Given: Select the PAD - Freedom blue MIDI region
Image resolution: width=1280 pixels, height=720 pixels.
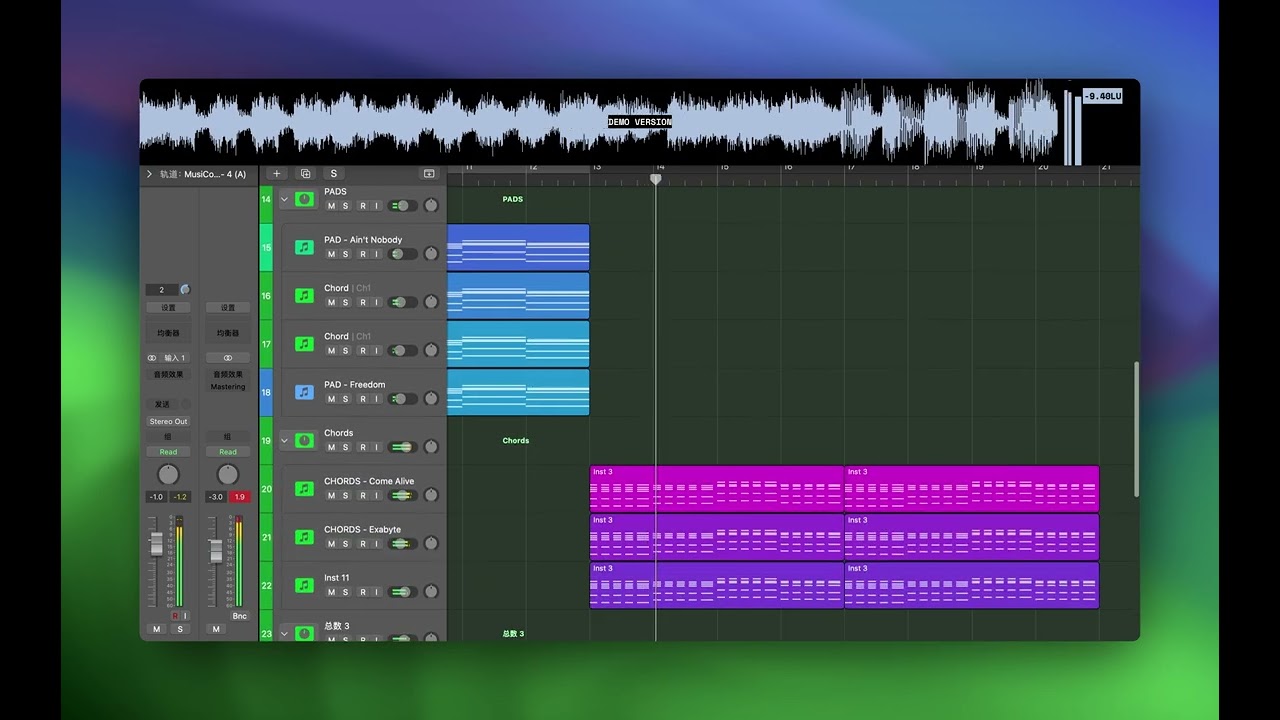Looking at the screenshot, I should click(518, 392).
